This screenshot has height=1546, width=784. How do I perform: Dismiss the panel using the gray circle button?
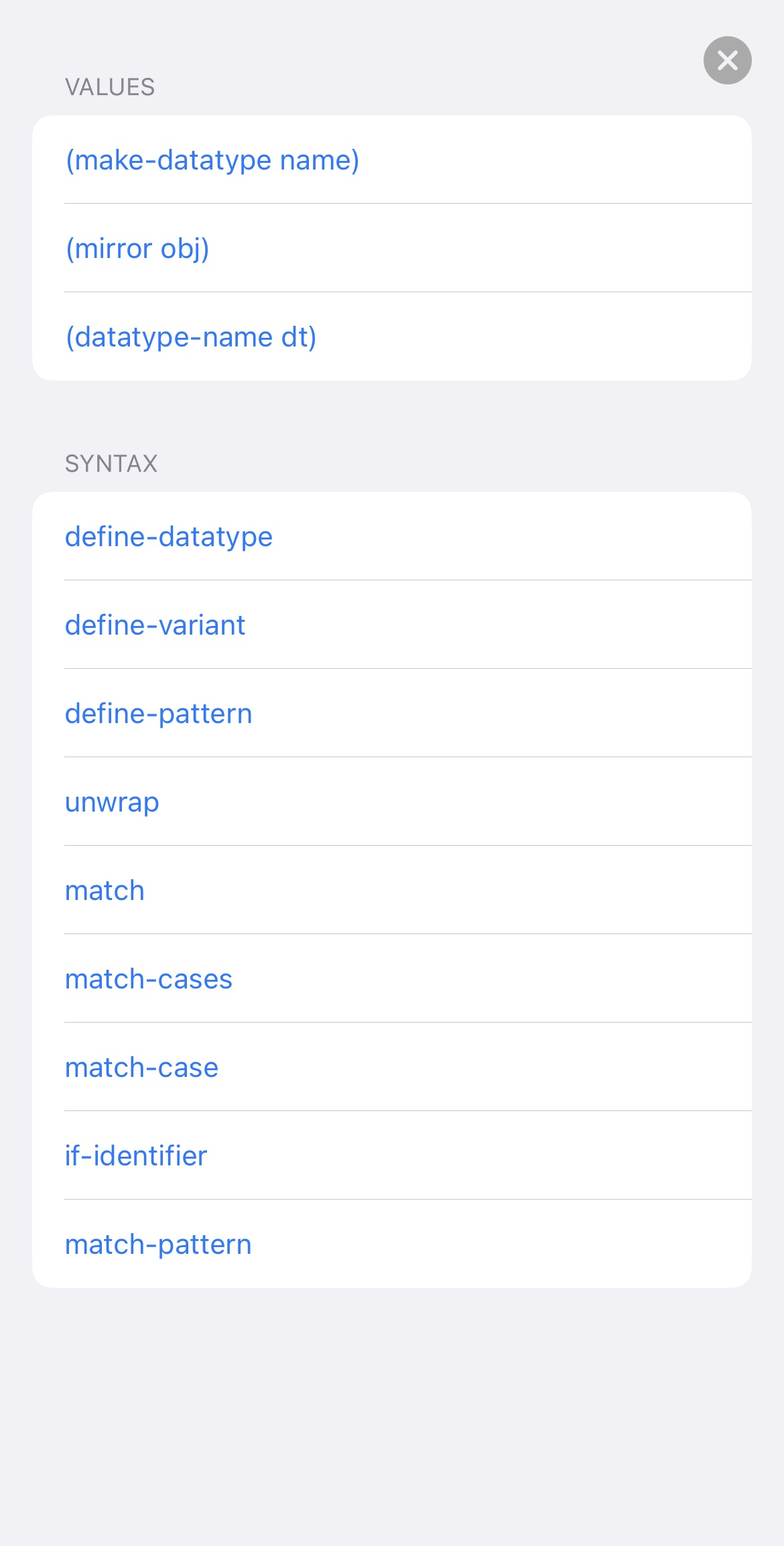[727, 60]
